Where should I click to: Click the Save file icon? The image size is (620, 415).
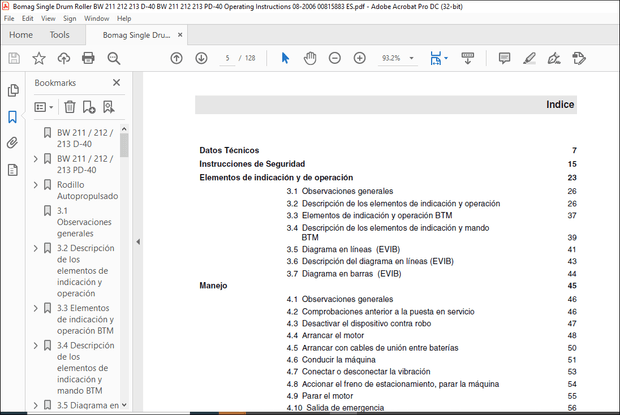[x=14, y=58]
